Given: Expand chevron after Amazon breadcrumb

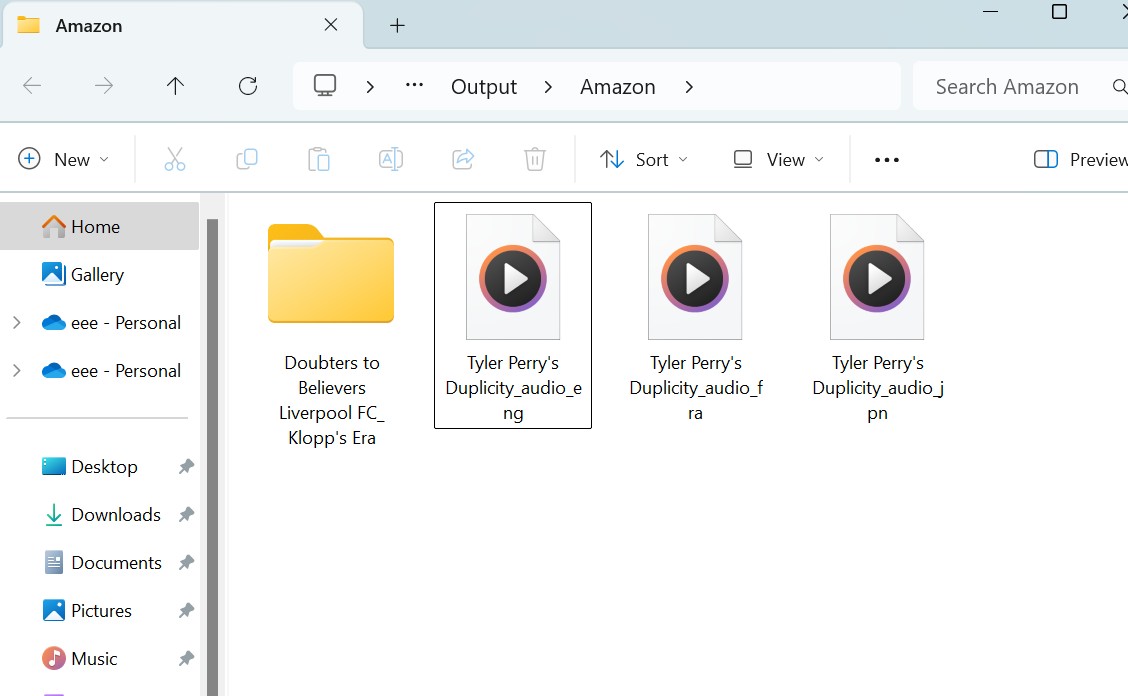Looking at the screenshot, I should pos(688,87).
